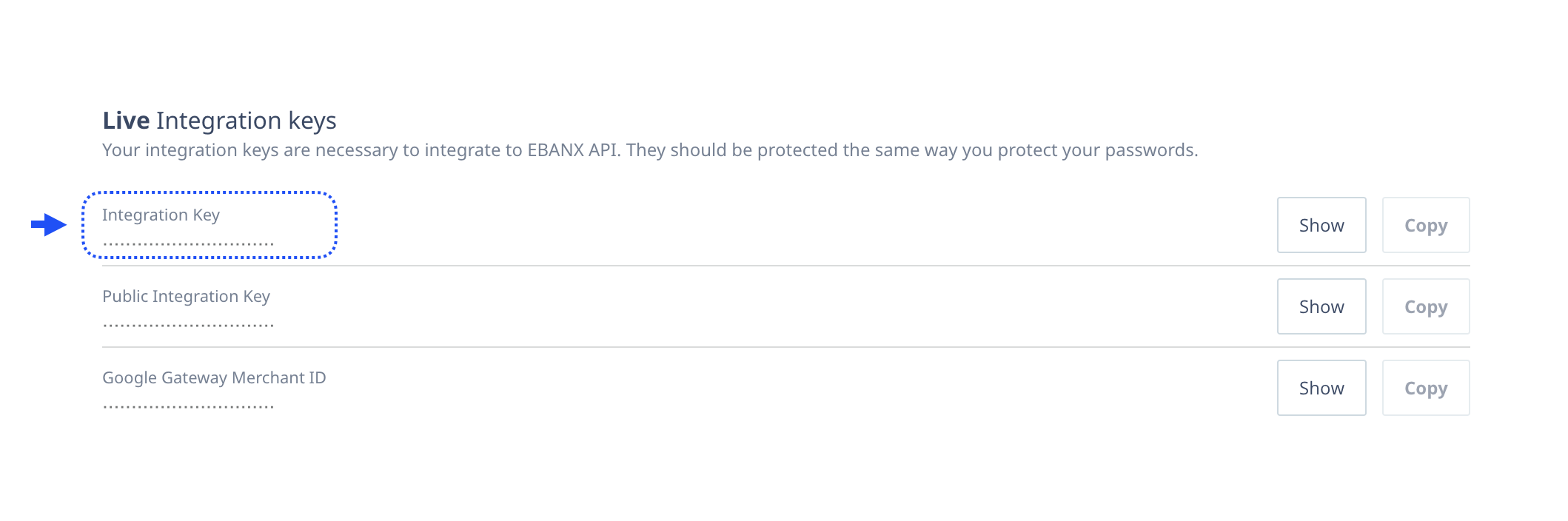1568x521 pixels.
Task: Copy the Google Gateway Merchant ID
Action: click(x=1425, y=388)
